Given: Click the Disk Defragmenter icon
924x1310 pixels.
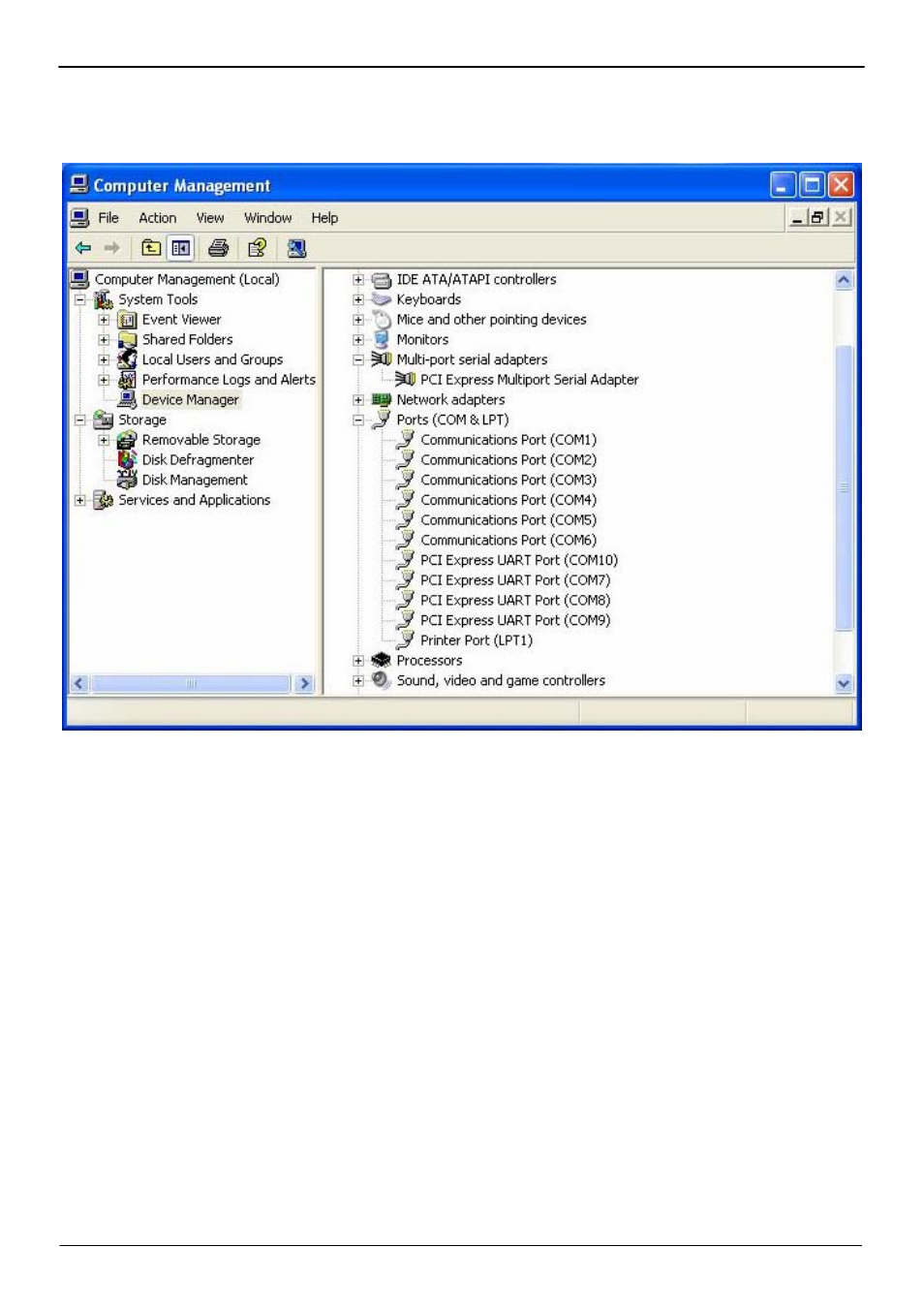Looking at the screenshot, I should click(127, 460).
